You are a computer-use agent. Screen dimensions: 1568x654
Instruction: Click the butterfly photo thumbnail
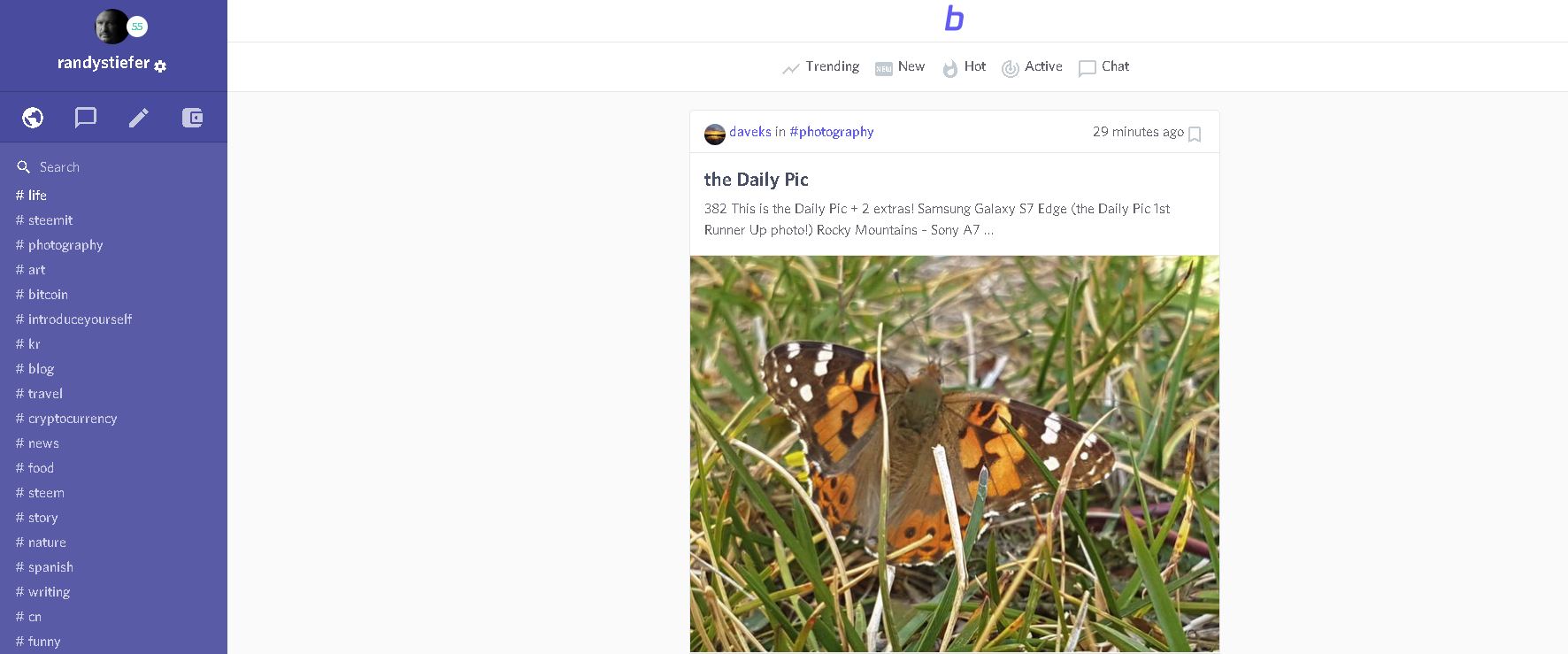954,453
